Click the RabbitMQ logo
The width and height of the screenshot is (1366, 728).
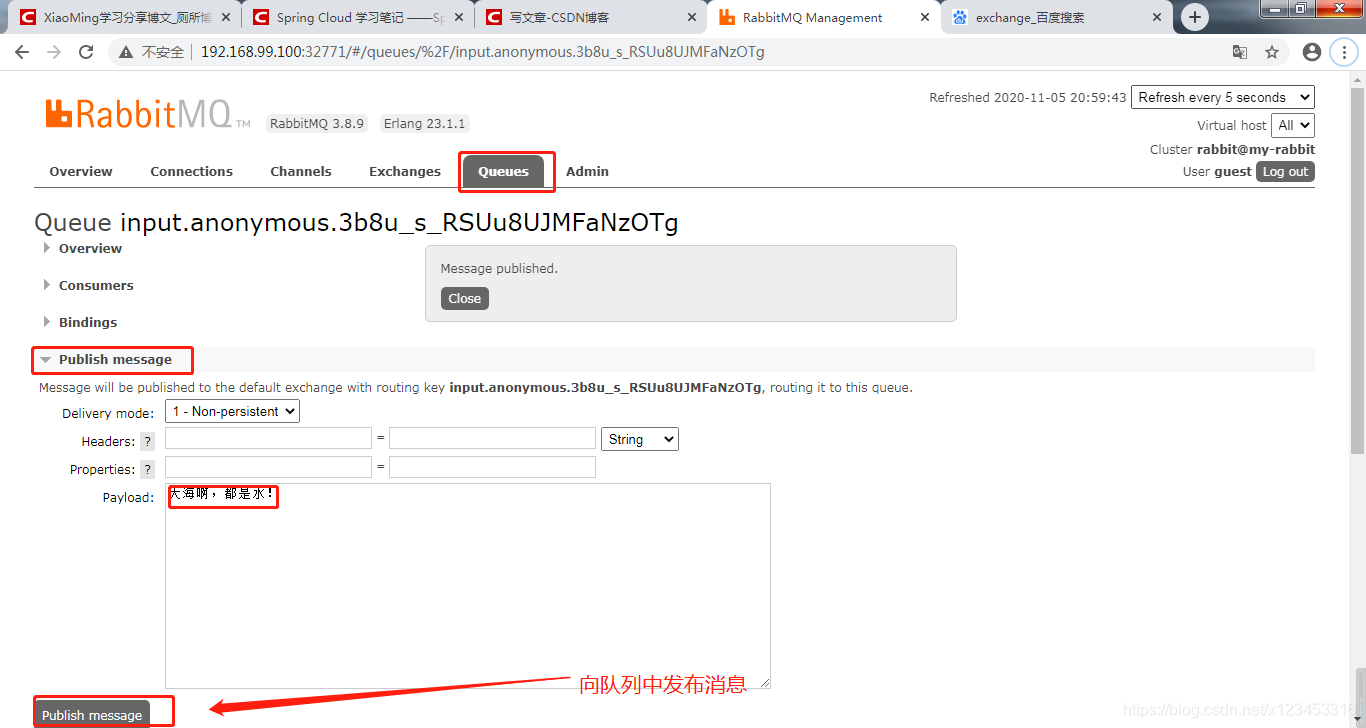[x=148, y=114]
